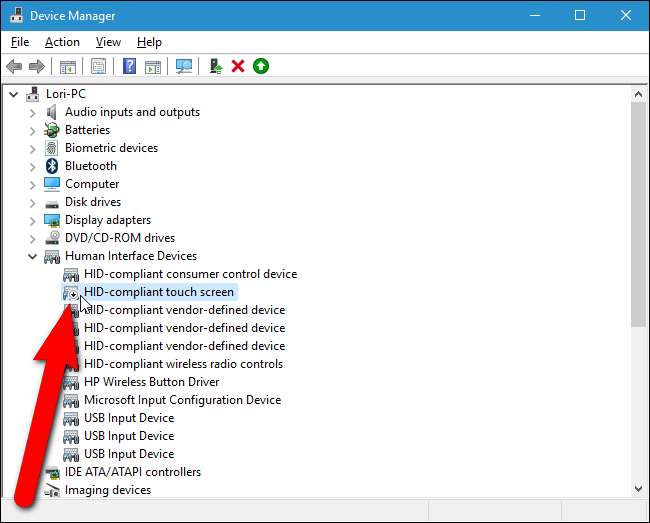The width and height of the screenshot is (650, 523).
Task: Open the File menu
Action: coord(20,42)
